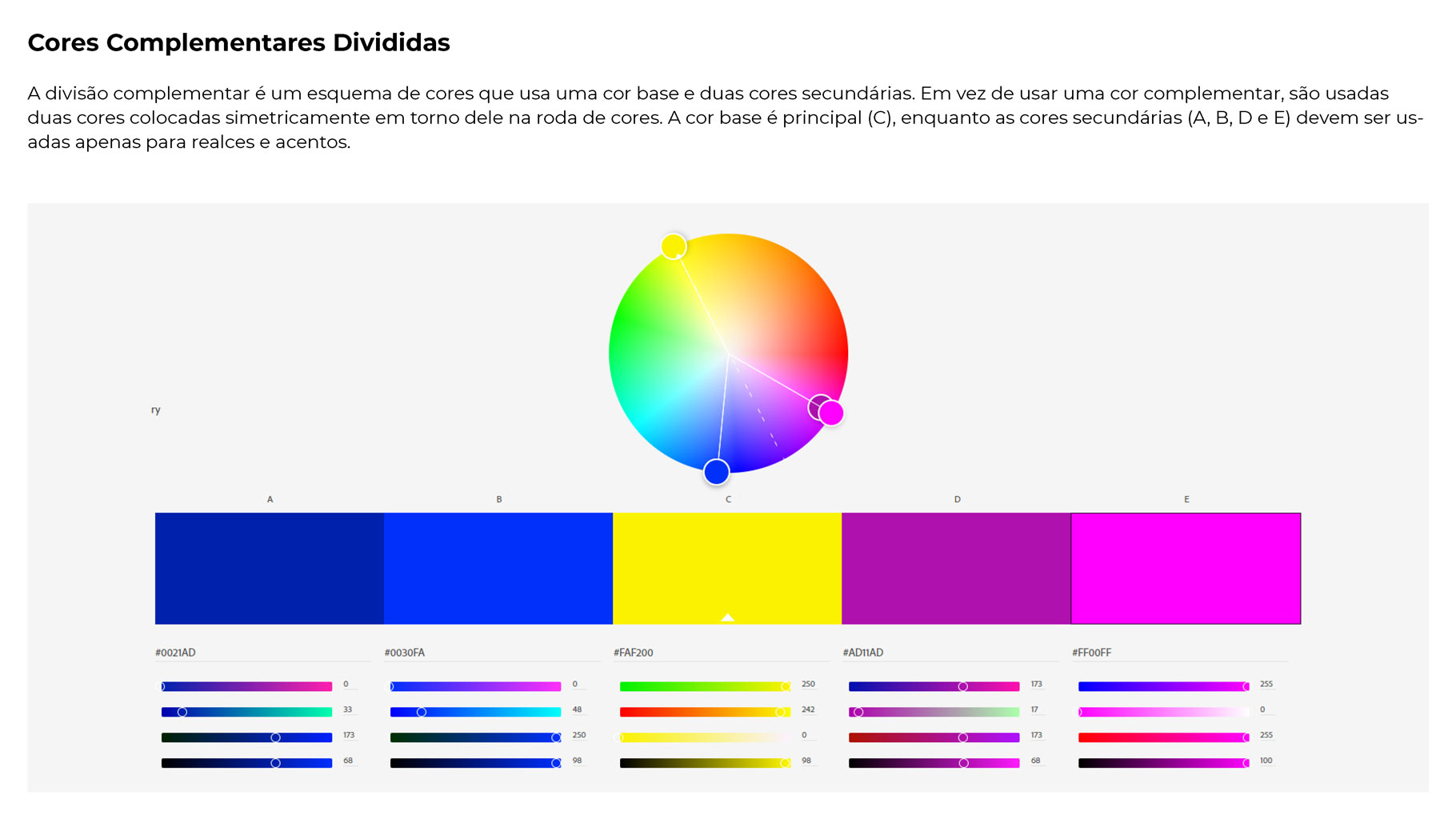Click value 100 beside swatch E slider

[1266, 761]
